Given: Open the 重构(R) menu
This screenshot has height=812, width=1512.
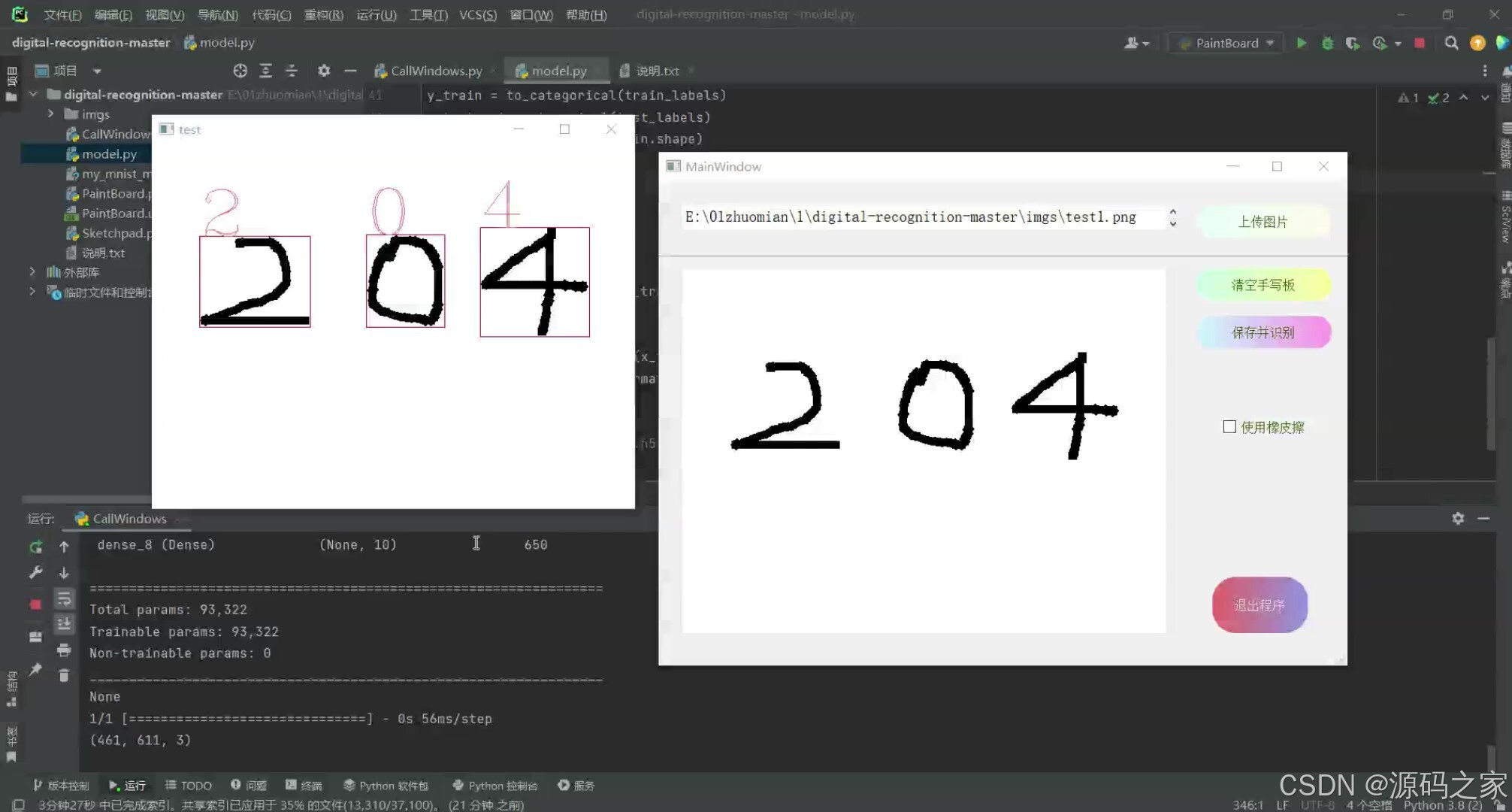Looking at the screenshot, I should coord(323,15).
